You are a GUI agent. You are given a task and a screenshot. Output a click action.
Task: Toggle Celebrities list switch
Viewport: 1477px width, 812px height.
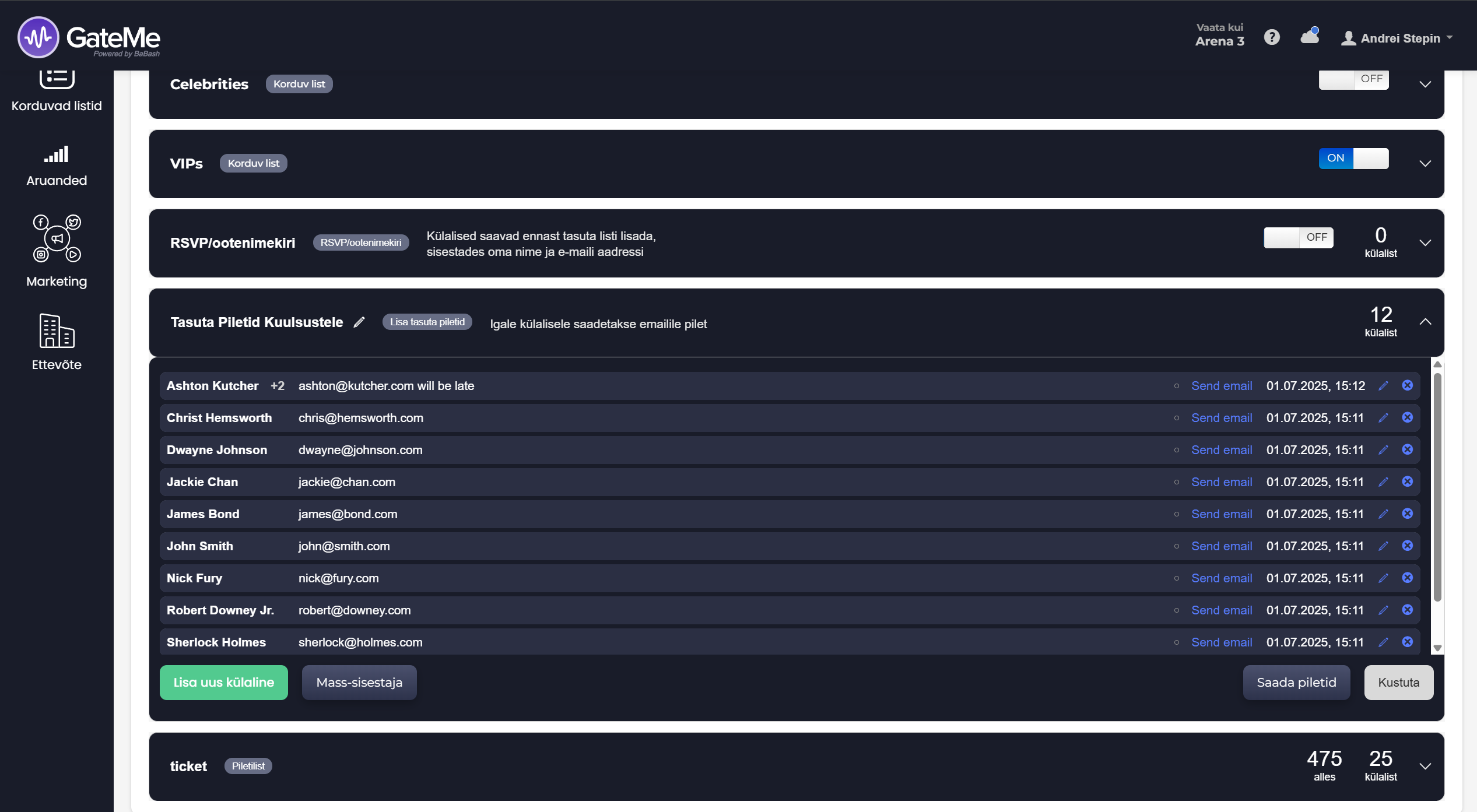pos(1353,79)
